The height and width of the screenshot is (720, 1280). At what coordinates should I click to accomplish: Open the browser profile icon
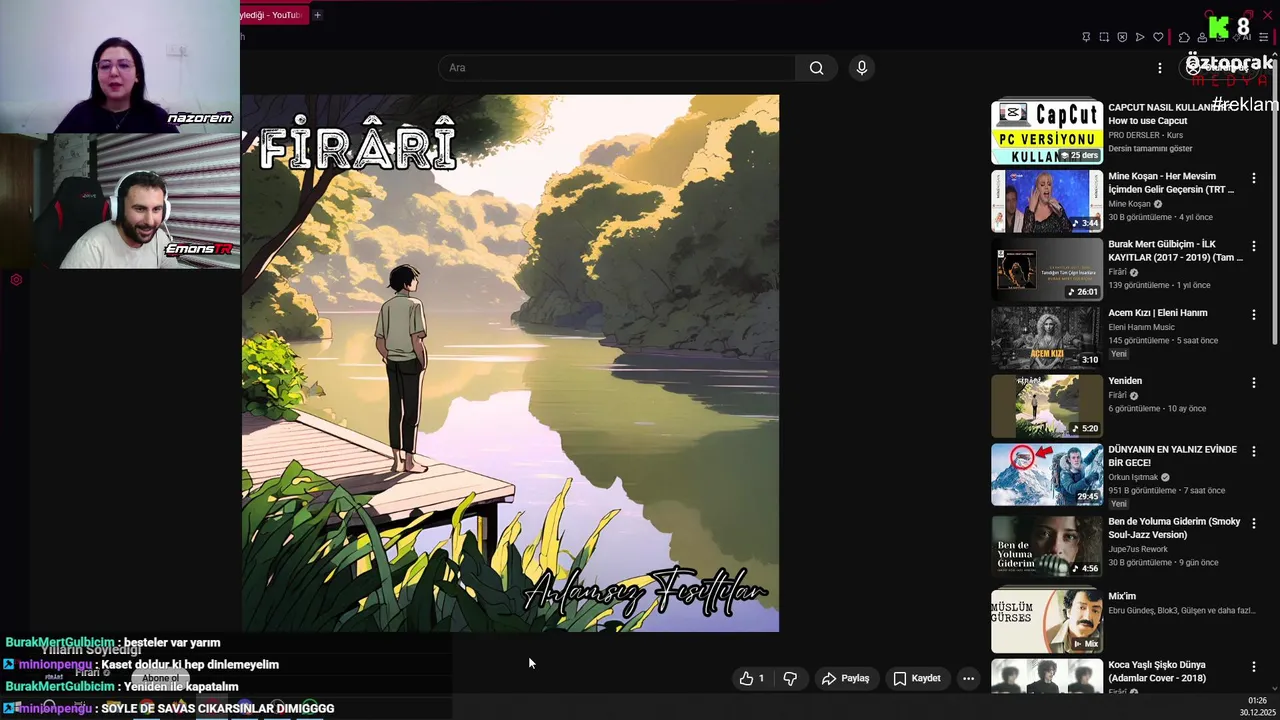(1202, 37)
